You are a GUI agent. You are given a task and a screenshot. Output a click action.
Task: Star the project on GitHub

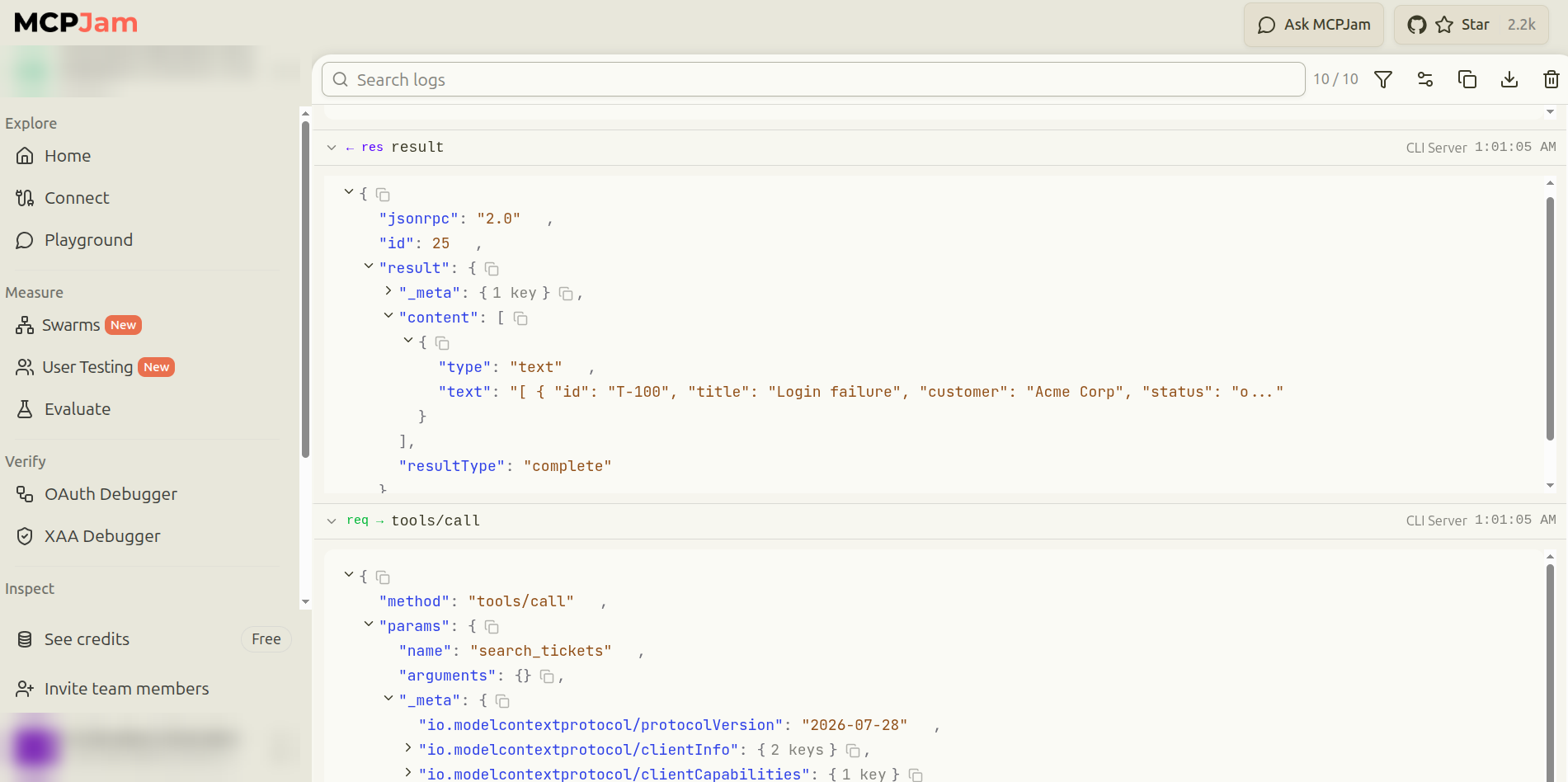pos(1471,25)
